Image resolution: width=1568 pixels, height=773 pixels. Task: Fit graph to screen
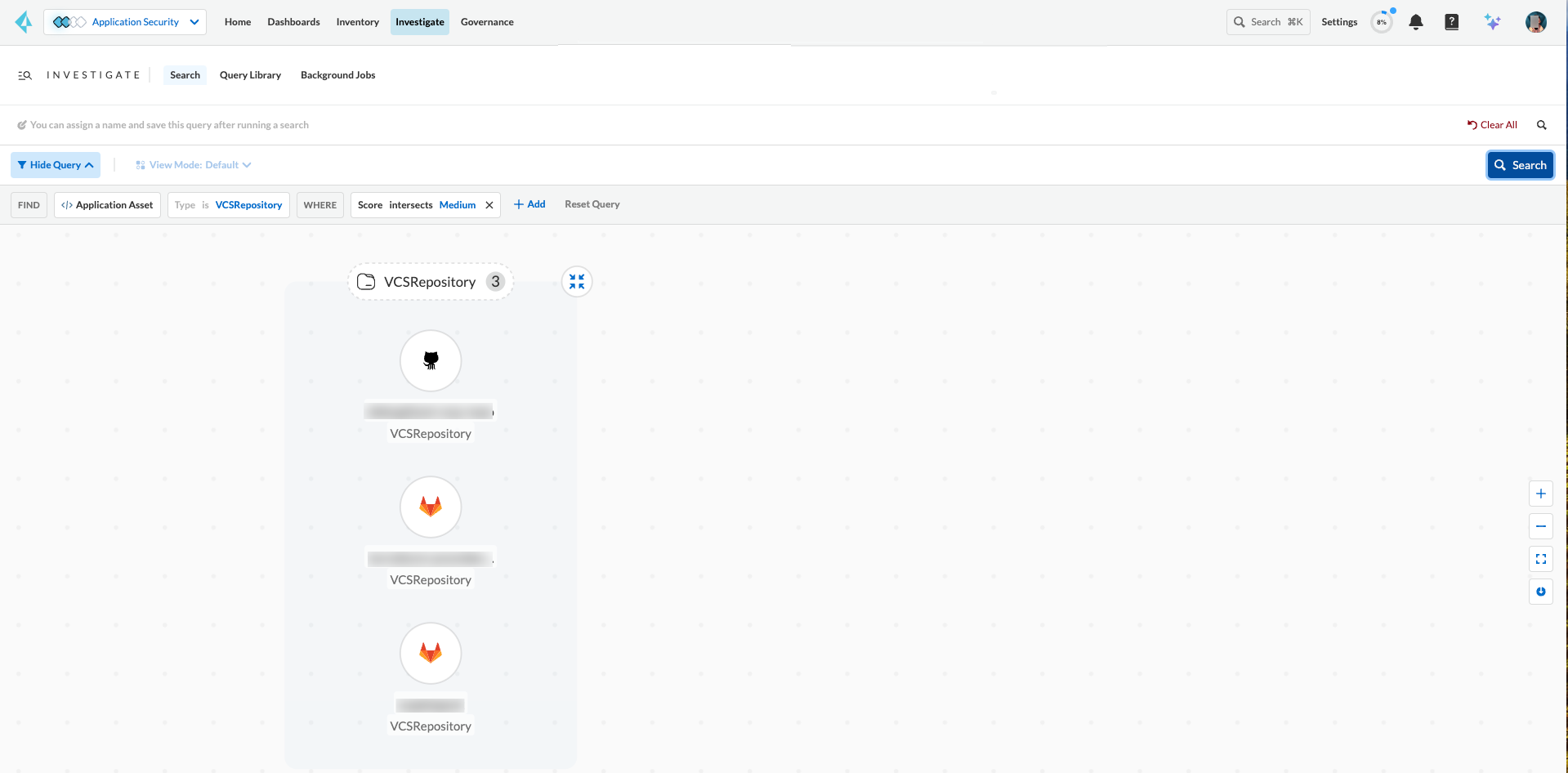coord(1541,559)
